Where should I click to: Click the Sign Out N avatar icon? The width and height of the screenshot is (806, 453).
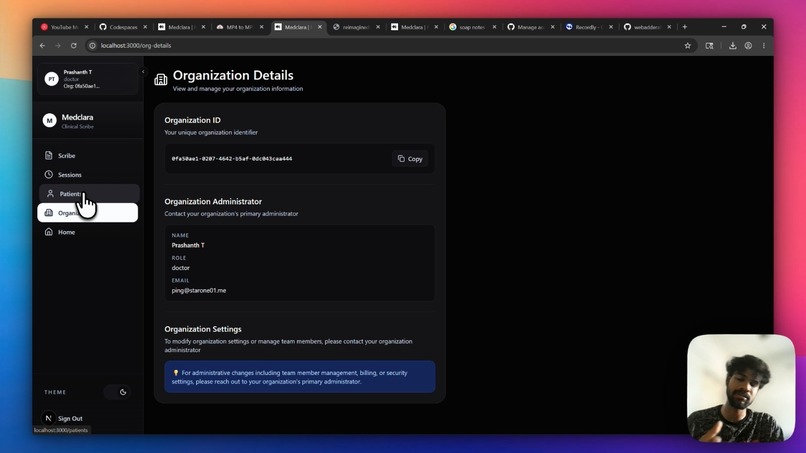point(48,419)
